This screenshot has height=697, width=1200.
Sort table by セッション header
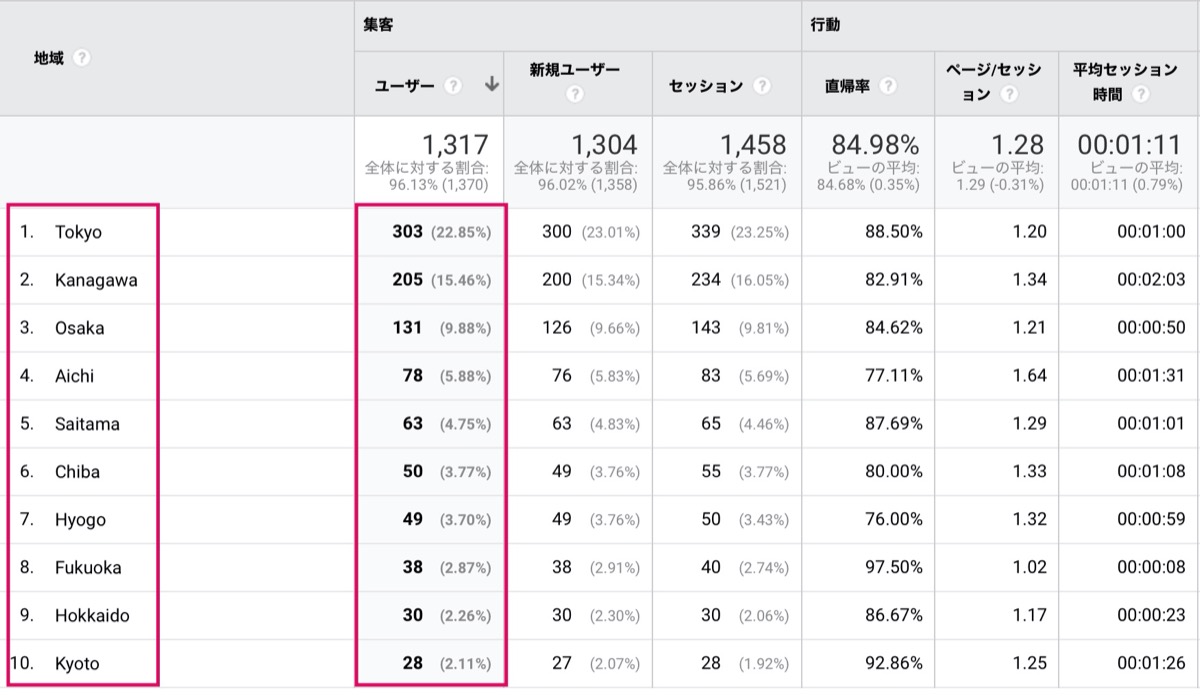(706, 86)
